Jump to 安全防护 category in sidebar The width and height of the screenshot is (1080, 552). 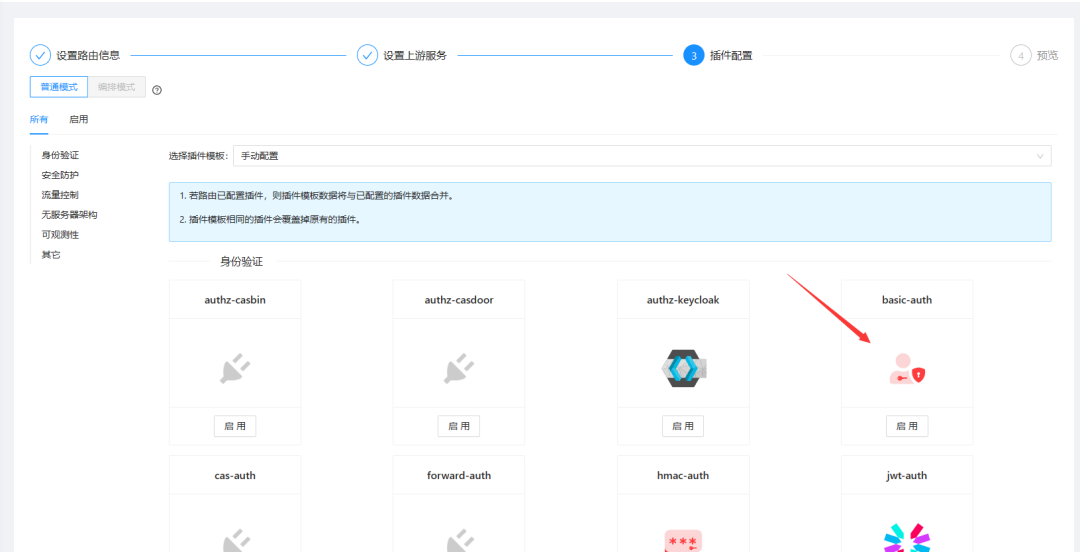(60, 175)
